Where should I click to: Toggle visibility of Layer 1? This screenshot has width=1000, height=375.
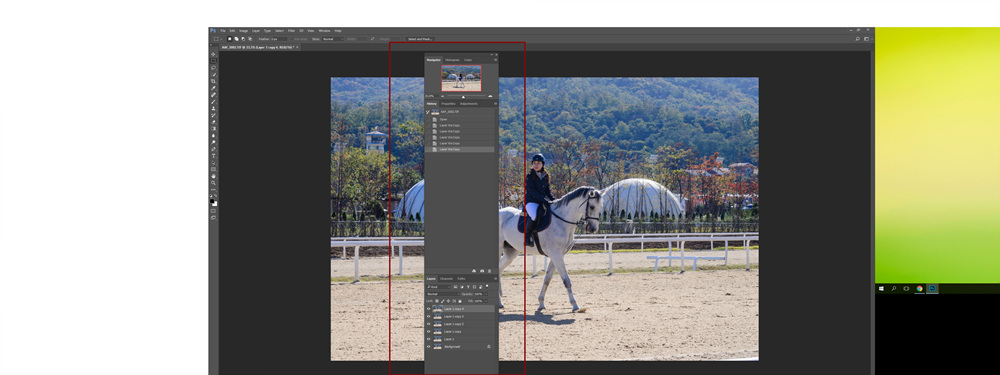429,339
